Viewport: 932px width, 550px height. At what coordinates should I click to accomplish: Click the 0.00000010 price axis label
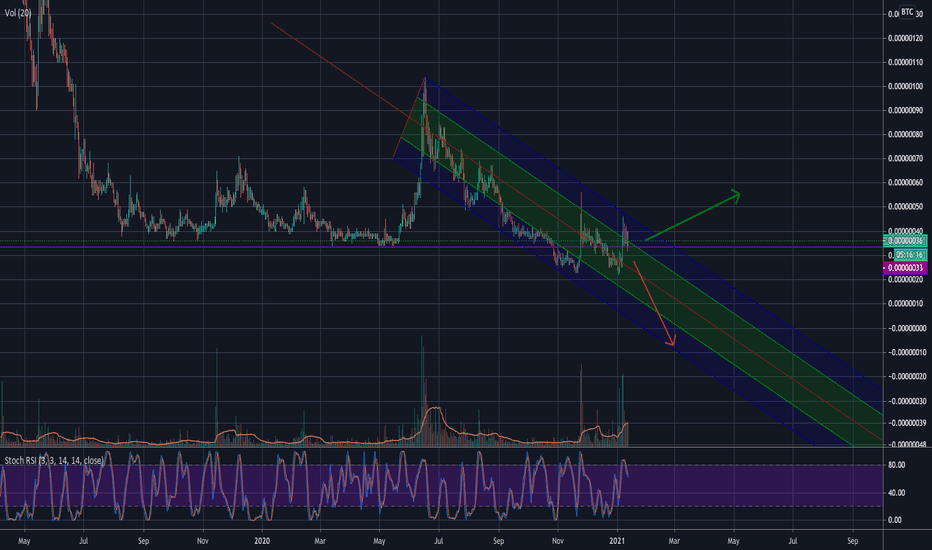click(906, 304)
